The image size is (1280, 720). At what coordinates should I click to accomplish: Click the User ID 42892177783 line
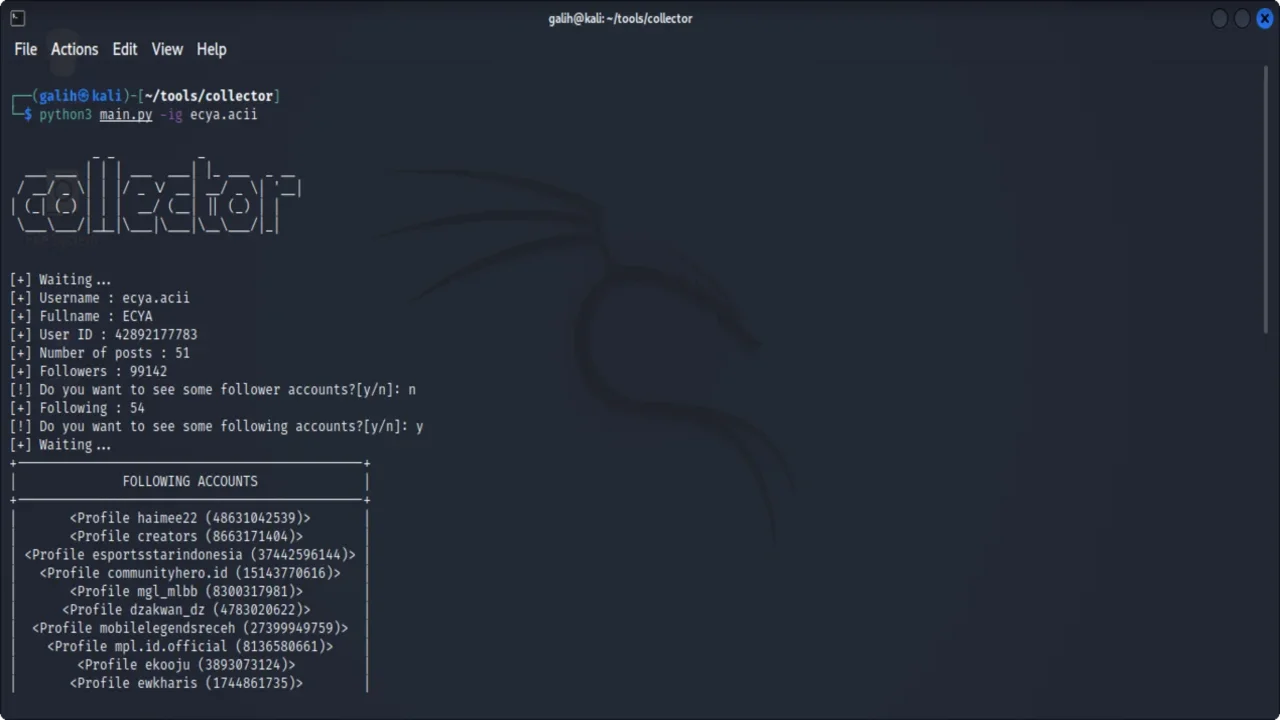point(118,335)
